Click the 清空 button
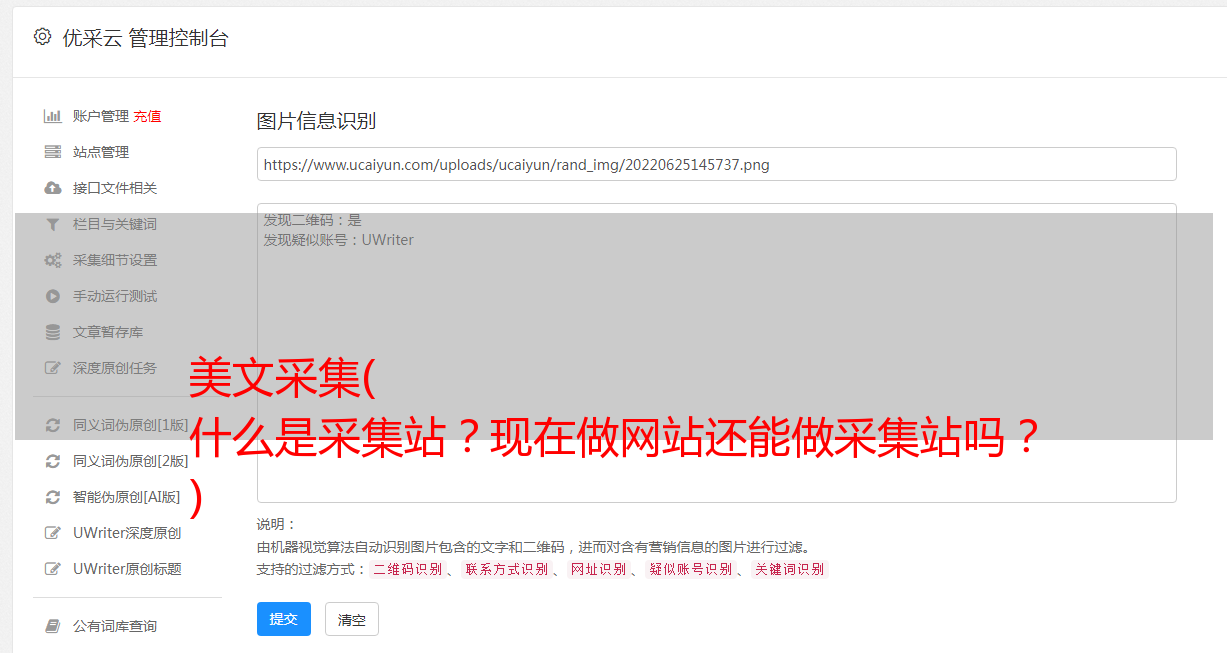The image size is (1227, 653). 352,619
